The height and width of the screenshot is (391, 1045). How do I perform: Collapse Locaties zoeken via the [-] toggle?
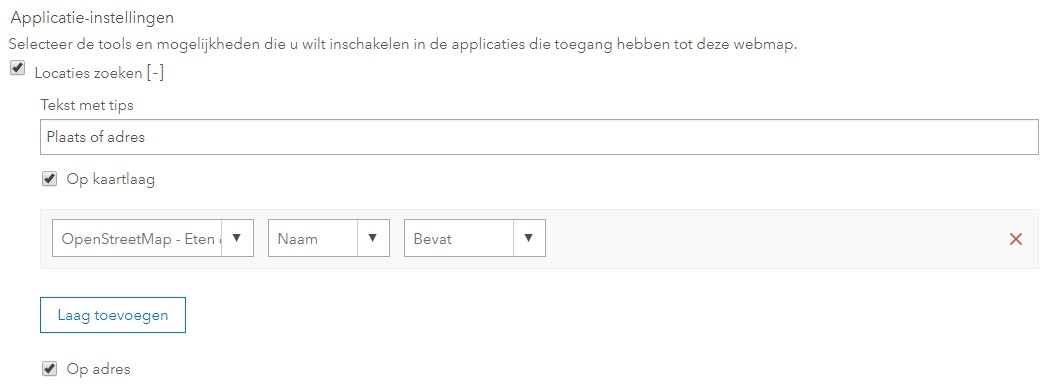[x=155, y=73]
